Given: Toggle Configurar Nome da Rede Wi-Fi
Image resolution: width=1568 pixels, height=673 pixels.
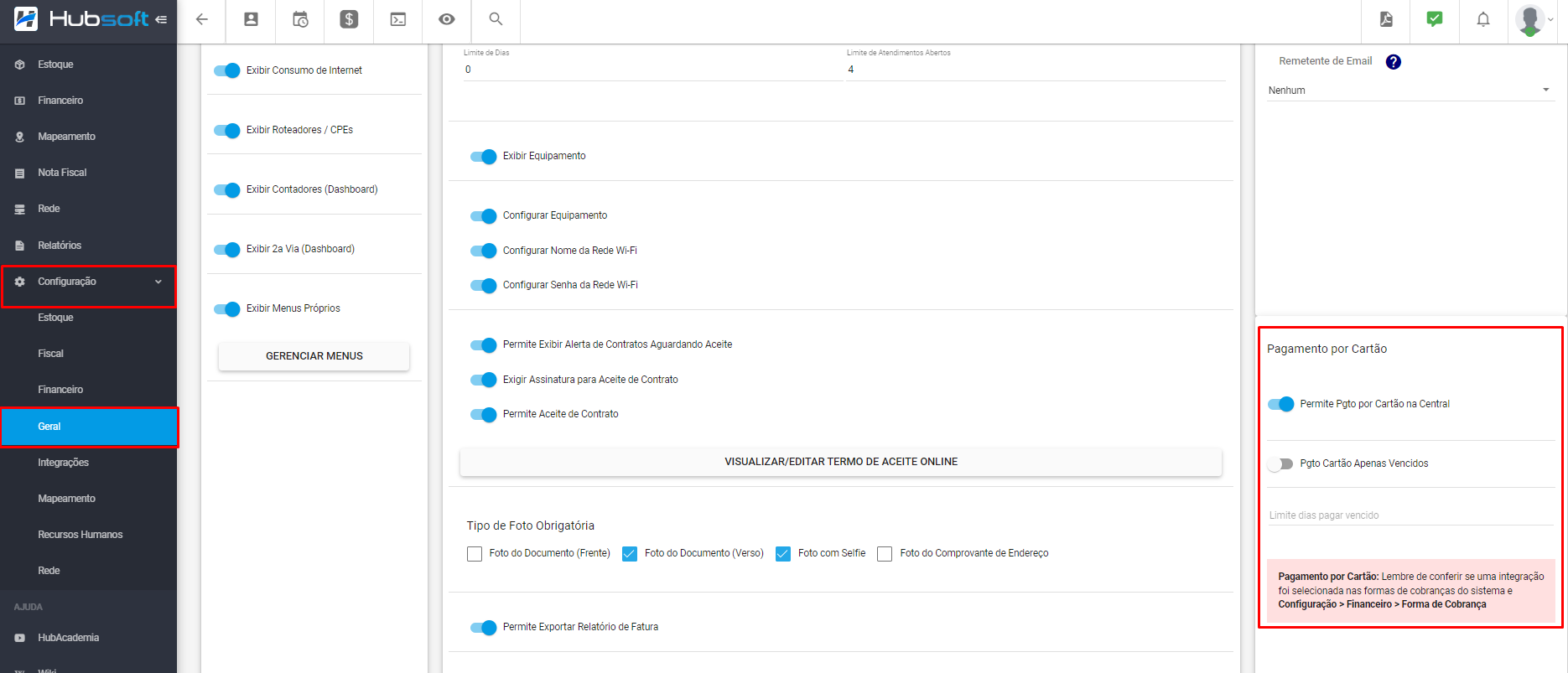Looking at the screenshot, I should coord(484,251).
